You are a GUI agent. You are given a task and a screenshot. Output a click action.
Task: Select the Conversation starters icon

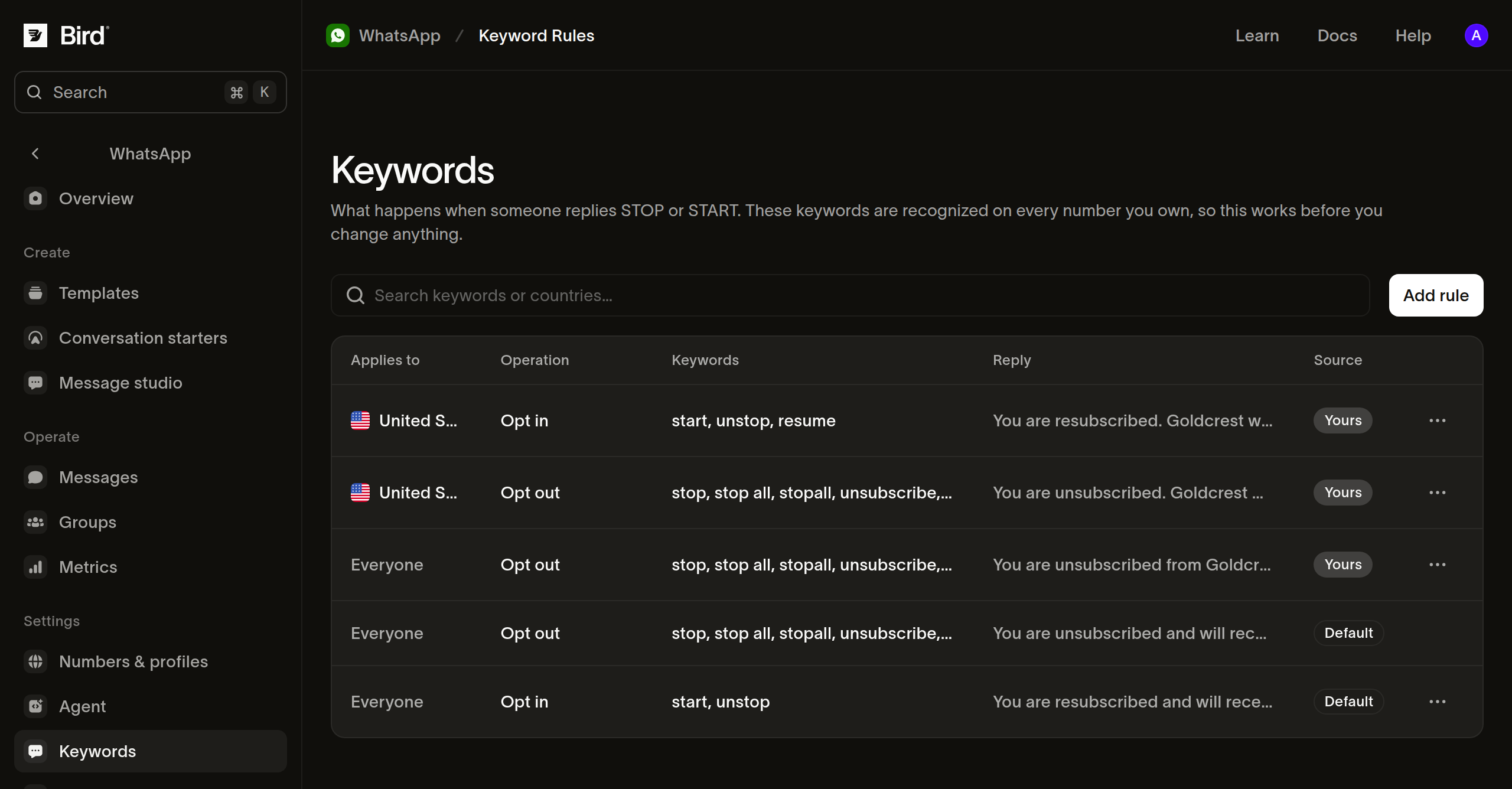point(35,338)
